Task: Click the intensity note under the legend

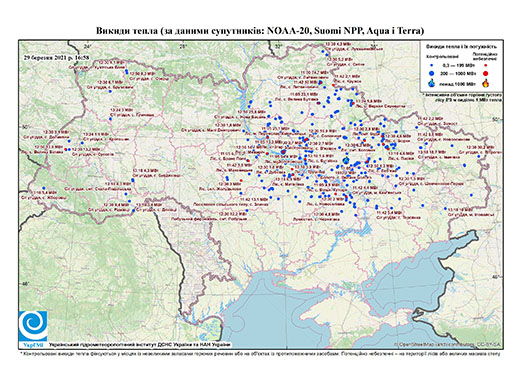Action: click(x=463, y=97)
